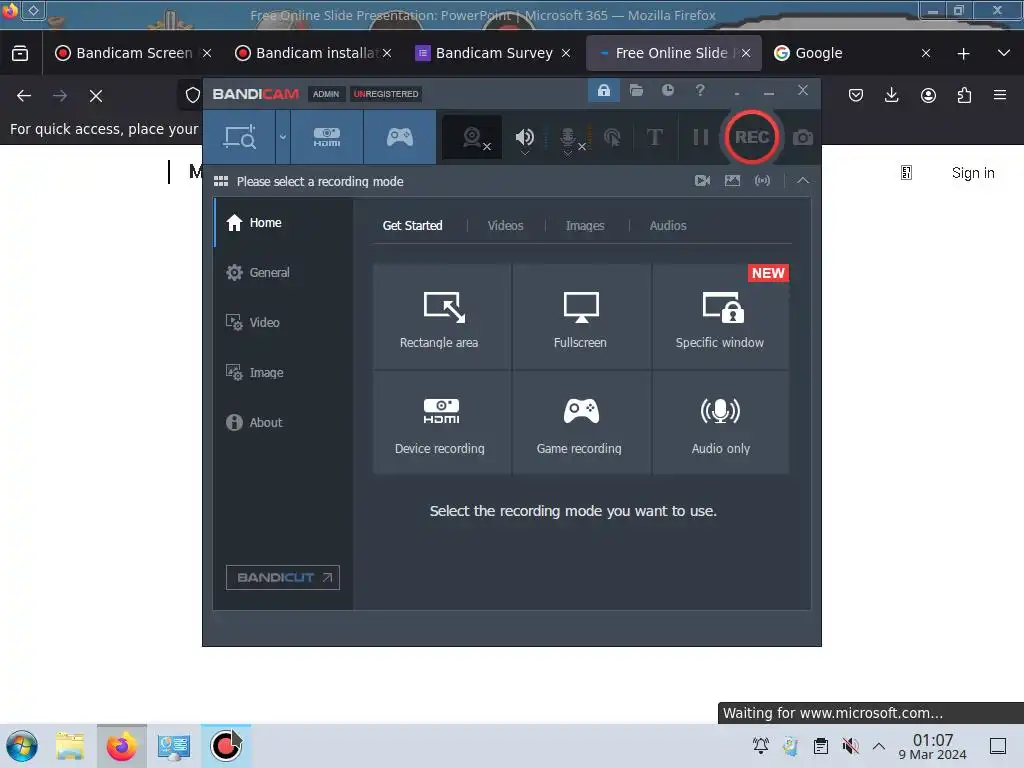Image resolution: width=1024 pixels, height=768 pixels.
Task: Click the image icon in mode bar
Action: click(732, 181)
